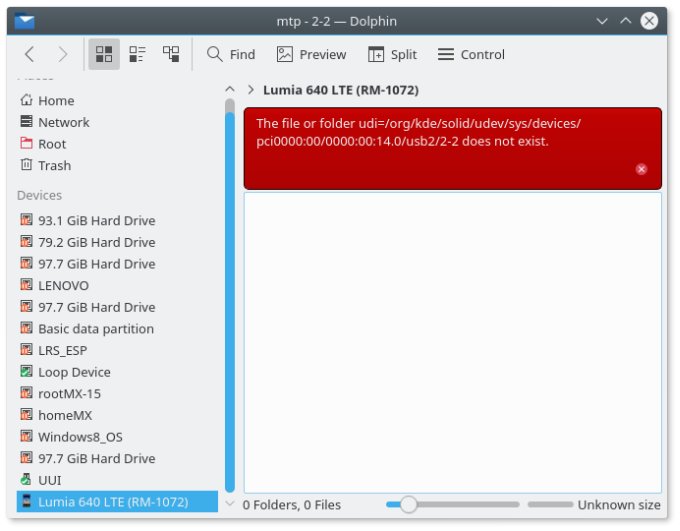Switch to Icons view mode
Viewport: 680px width, 531px height.
(x=104, y=54)
